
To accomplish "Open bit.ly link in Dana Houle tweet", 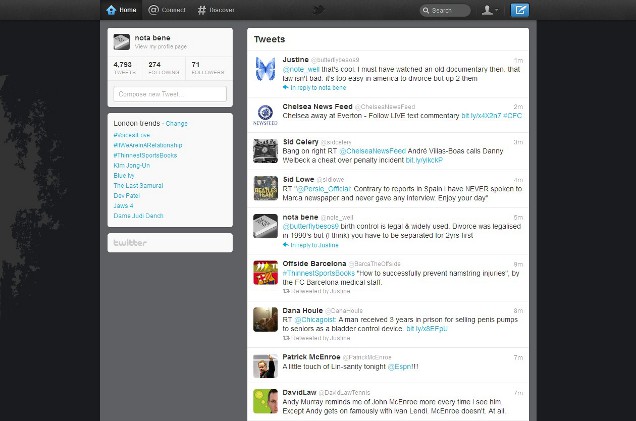I will (x=426, y=329).
